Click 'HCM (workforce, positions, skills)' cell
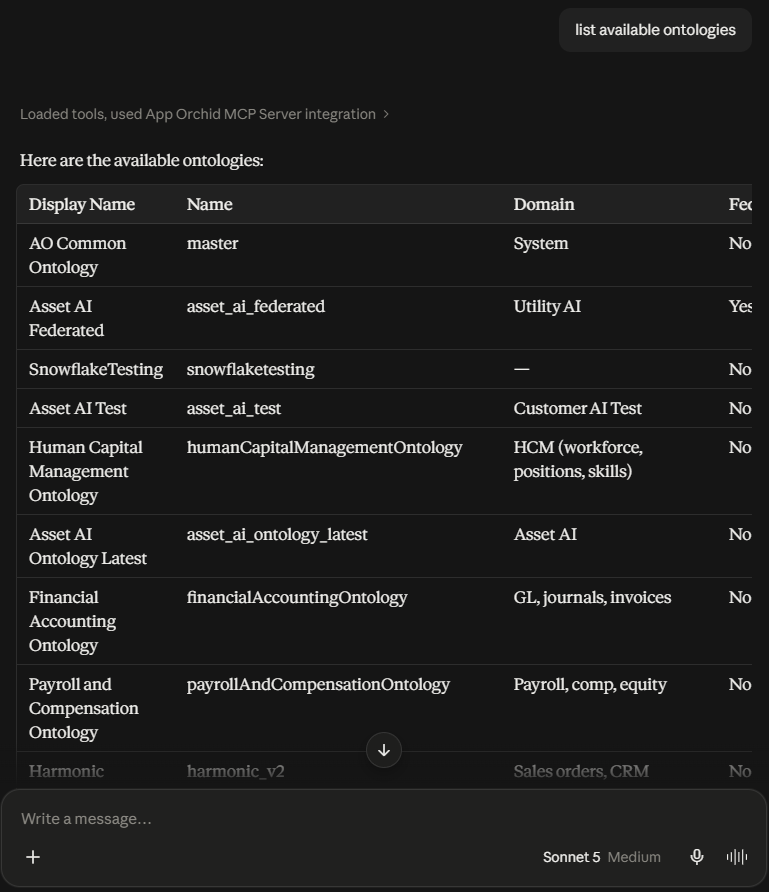Screen dimensions: 769x892 tap(578, 459)
